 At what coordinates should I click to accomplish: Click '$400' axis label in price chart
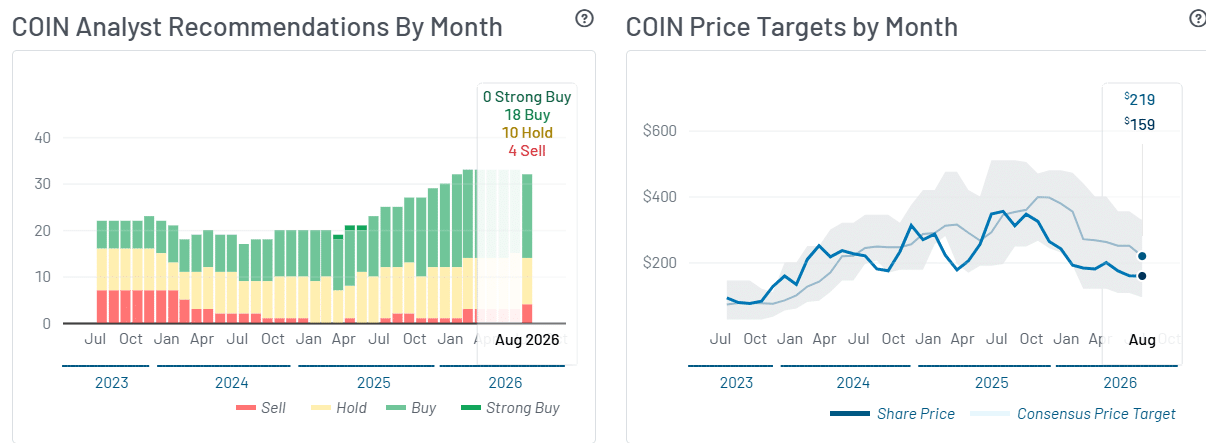click(659, 197)
